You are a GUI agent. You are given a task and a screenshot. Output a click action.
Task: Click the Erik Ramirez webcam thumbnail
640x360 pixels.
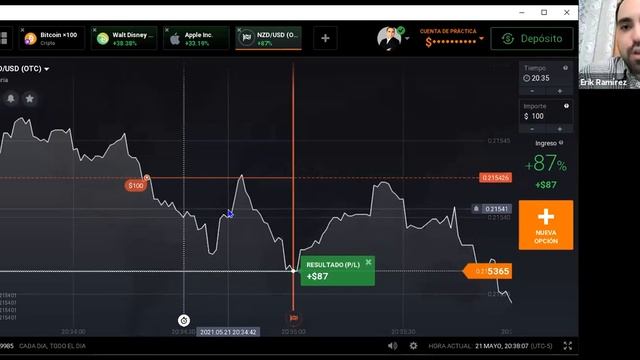pyautogui.click(x=609, y=44)
